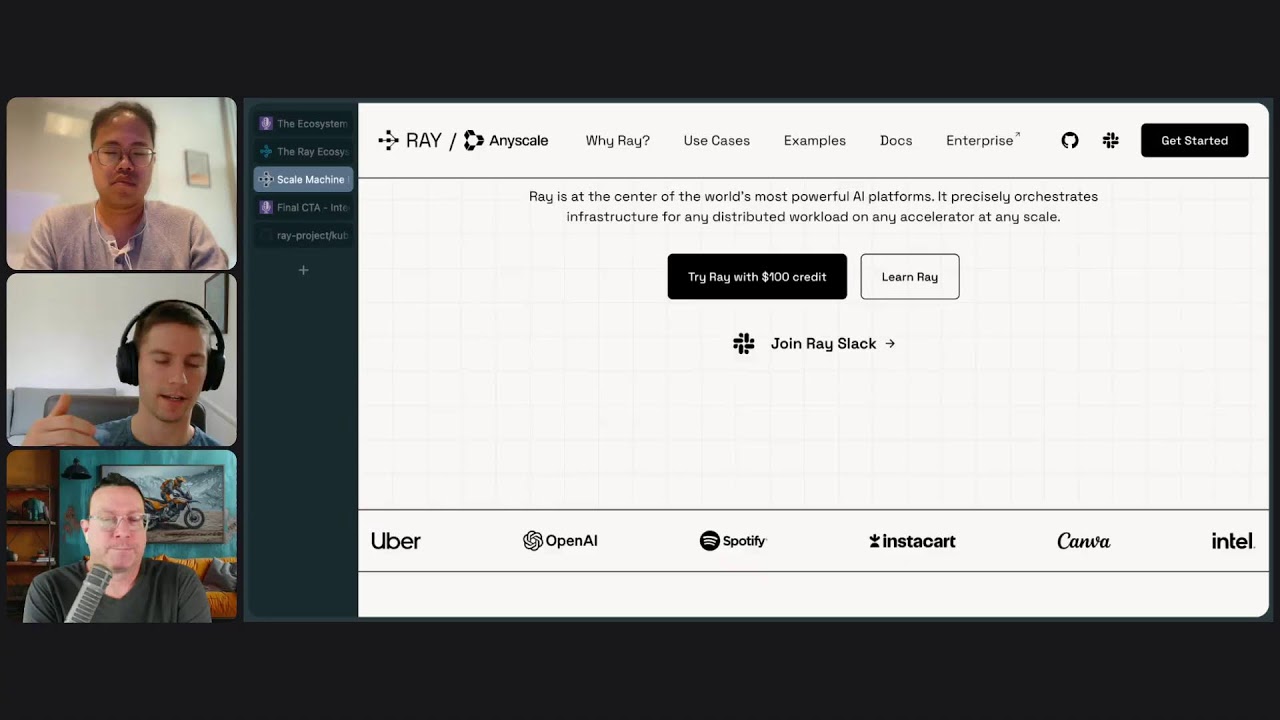Screen dimensions: 1280x720
Task: Click the Slack icon in the navbar
Action: (x=1110, y=141)
